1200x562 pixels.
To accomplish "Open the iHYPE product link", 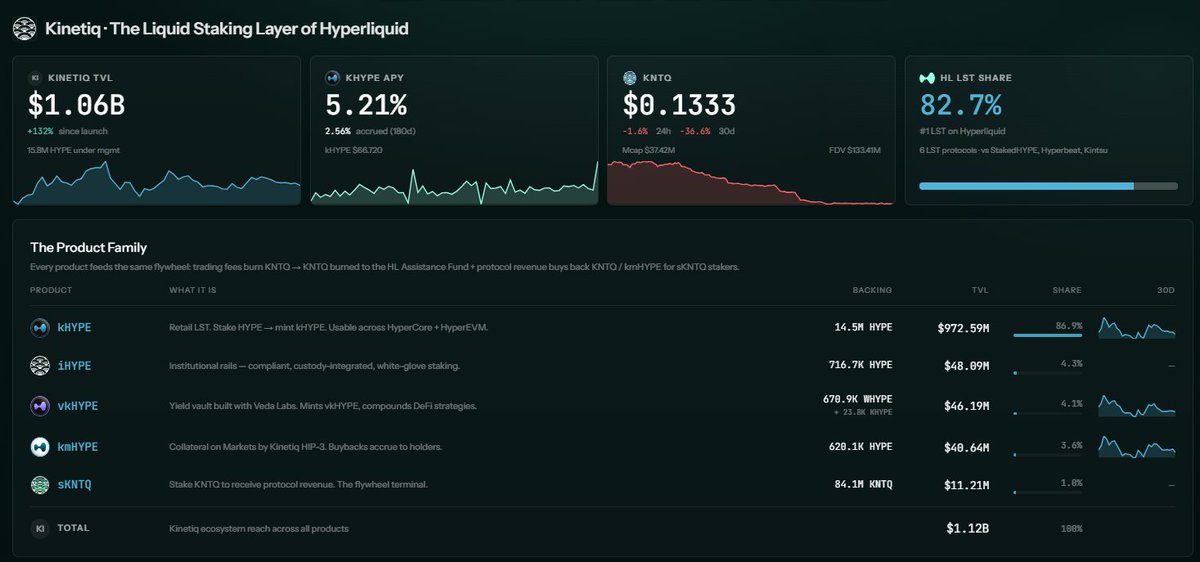I will pyautogui.click(x=75, y=366).
